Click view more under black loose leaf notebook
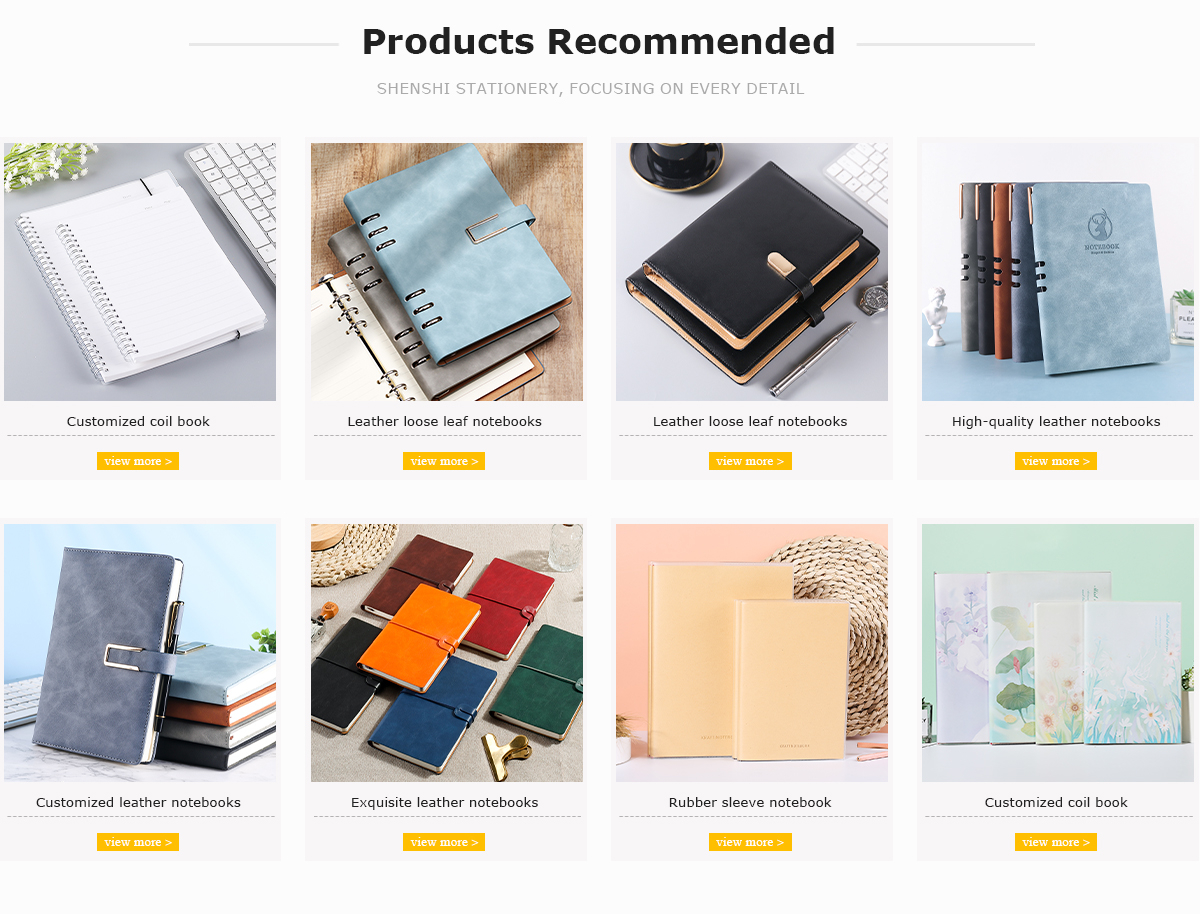1200x914 pixels. click(x=750, y=461)
